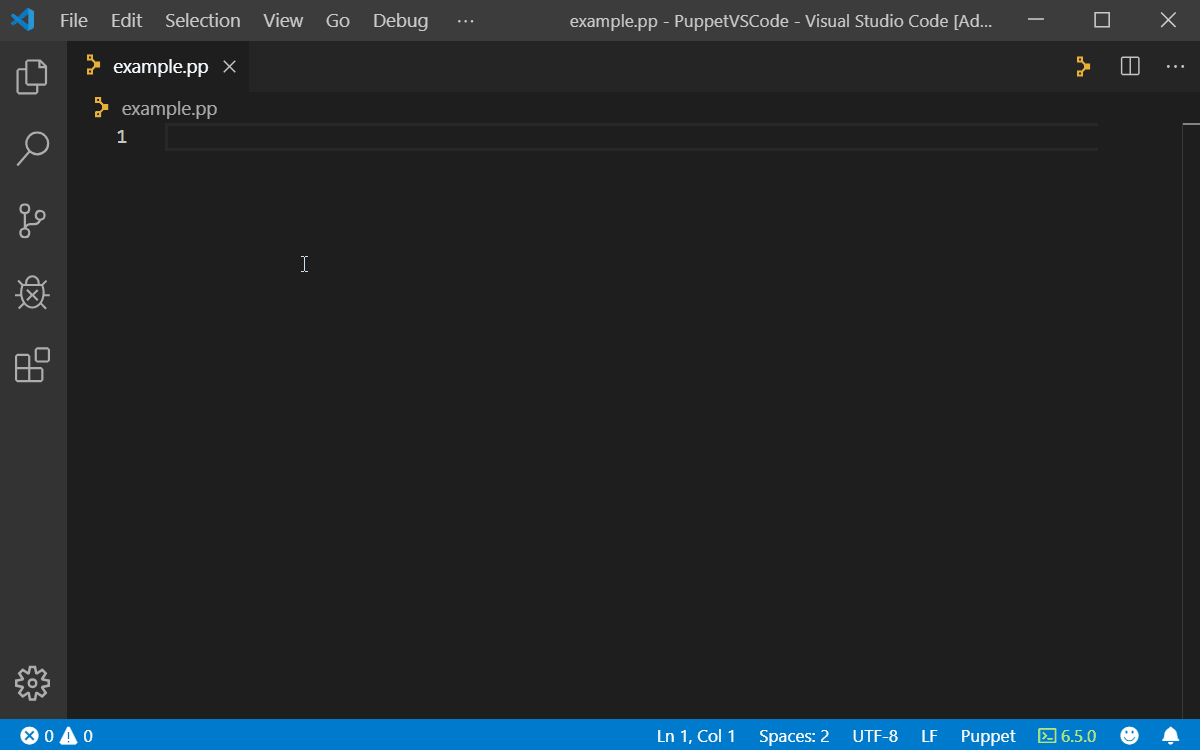The height and width of the screenshot is (750, 1200).
Task: Click the notifications bell icon
Action: [1172, 735]
